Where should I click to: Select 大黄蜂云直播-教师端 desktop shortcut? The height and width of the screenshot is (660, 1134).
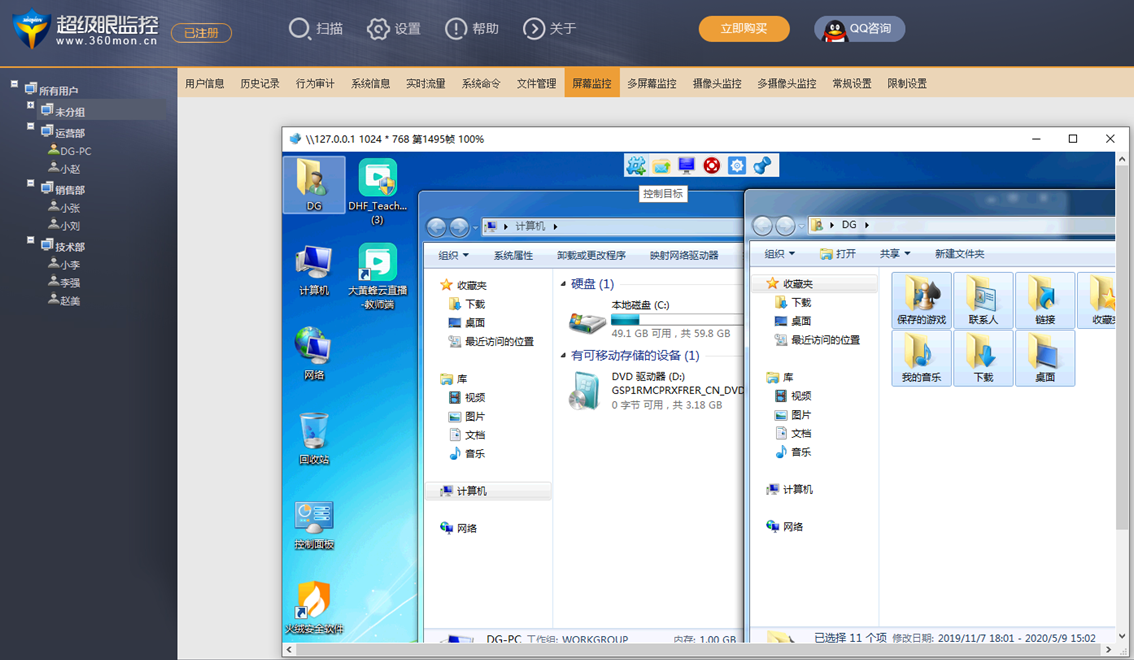click(x=378, y=276)
